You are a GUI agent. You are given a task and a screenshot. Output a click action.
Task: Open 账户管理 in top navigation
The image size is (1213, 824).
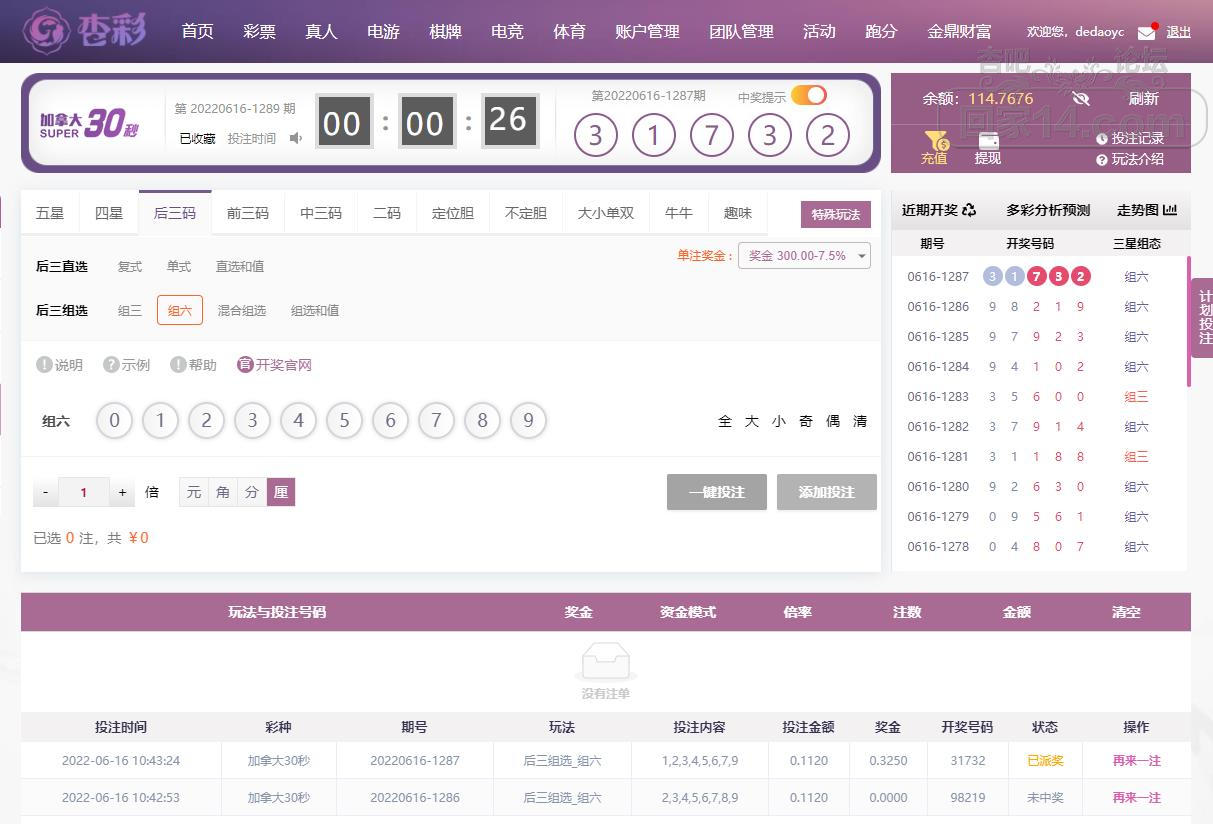click(647, 31)
